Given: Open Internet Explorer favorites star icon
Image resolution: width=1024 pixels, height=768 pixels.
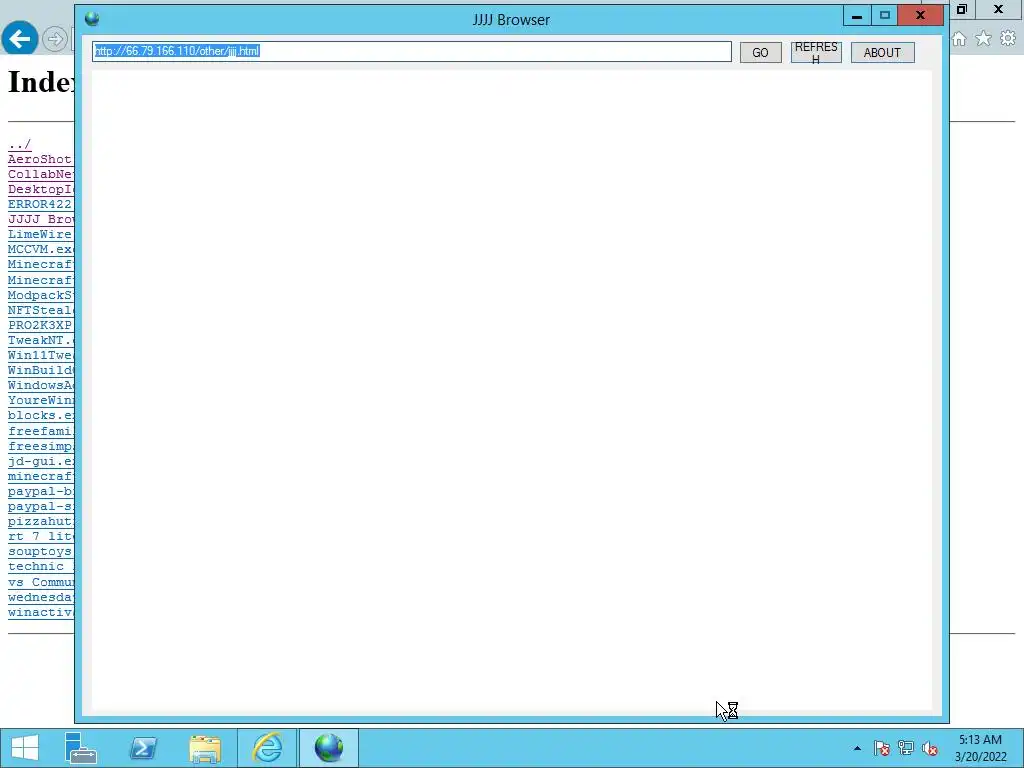Looking at the screenshot, I should [984, 39].
